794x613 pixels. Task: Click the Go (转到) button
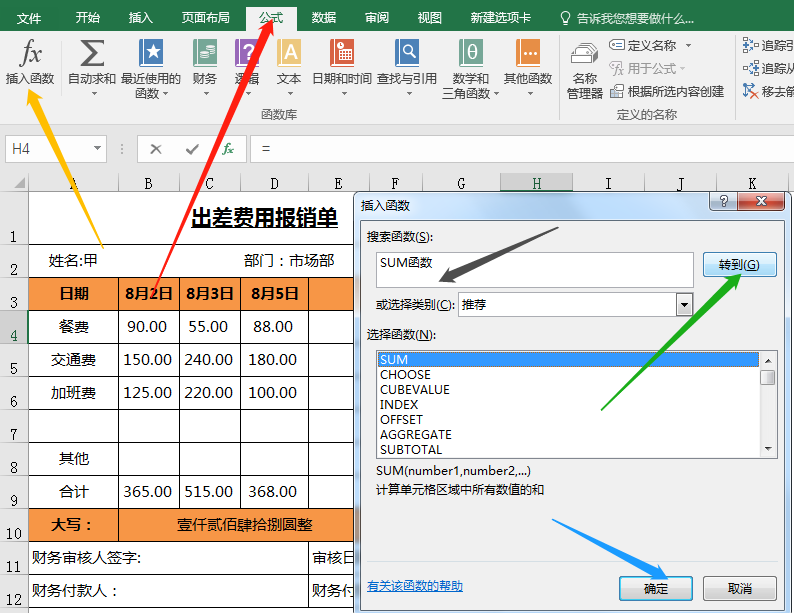739,265
